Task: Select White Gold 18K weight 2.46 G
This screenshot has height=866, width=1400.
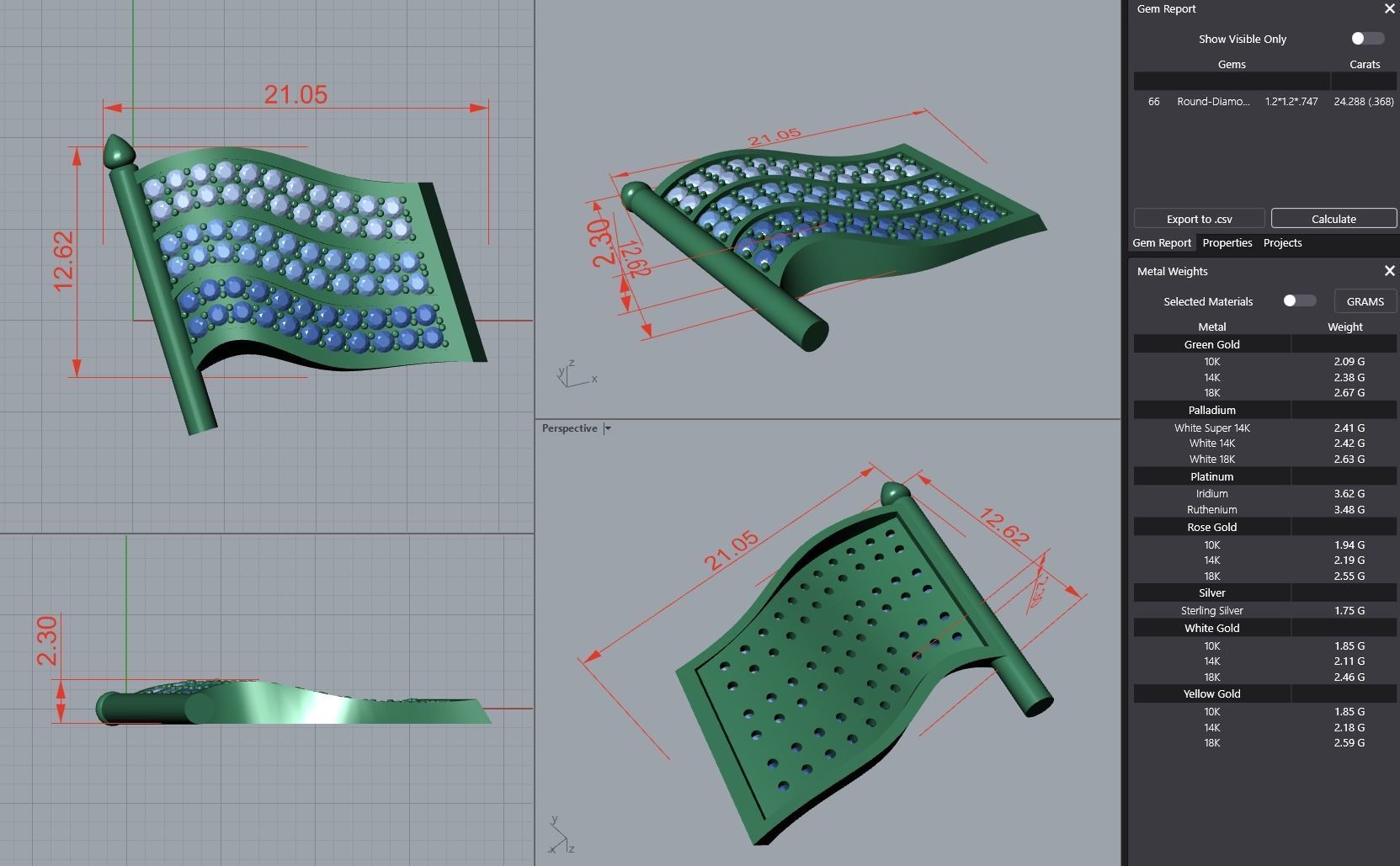Action: [1349, 677]
